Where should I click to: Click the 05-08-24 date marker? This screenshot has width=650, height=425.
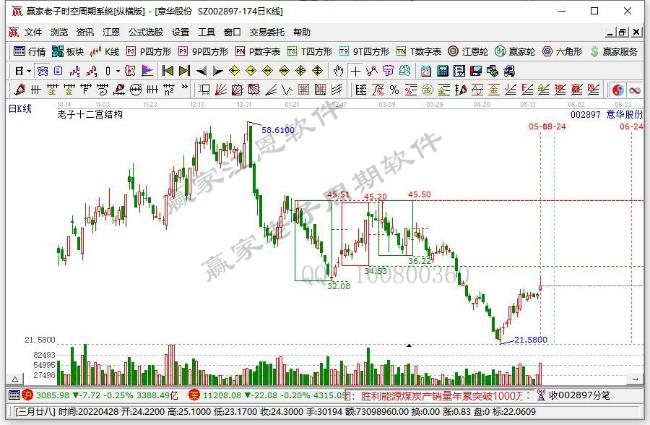point(547,126)
